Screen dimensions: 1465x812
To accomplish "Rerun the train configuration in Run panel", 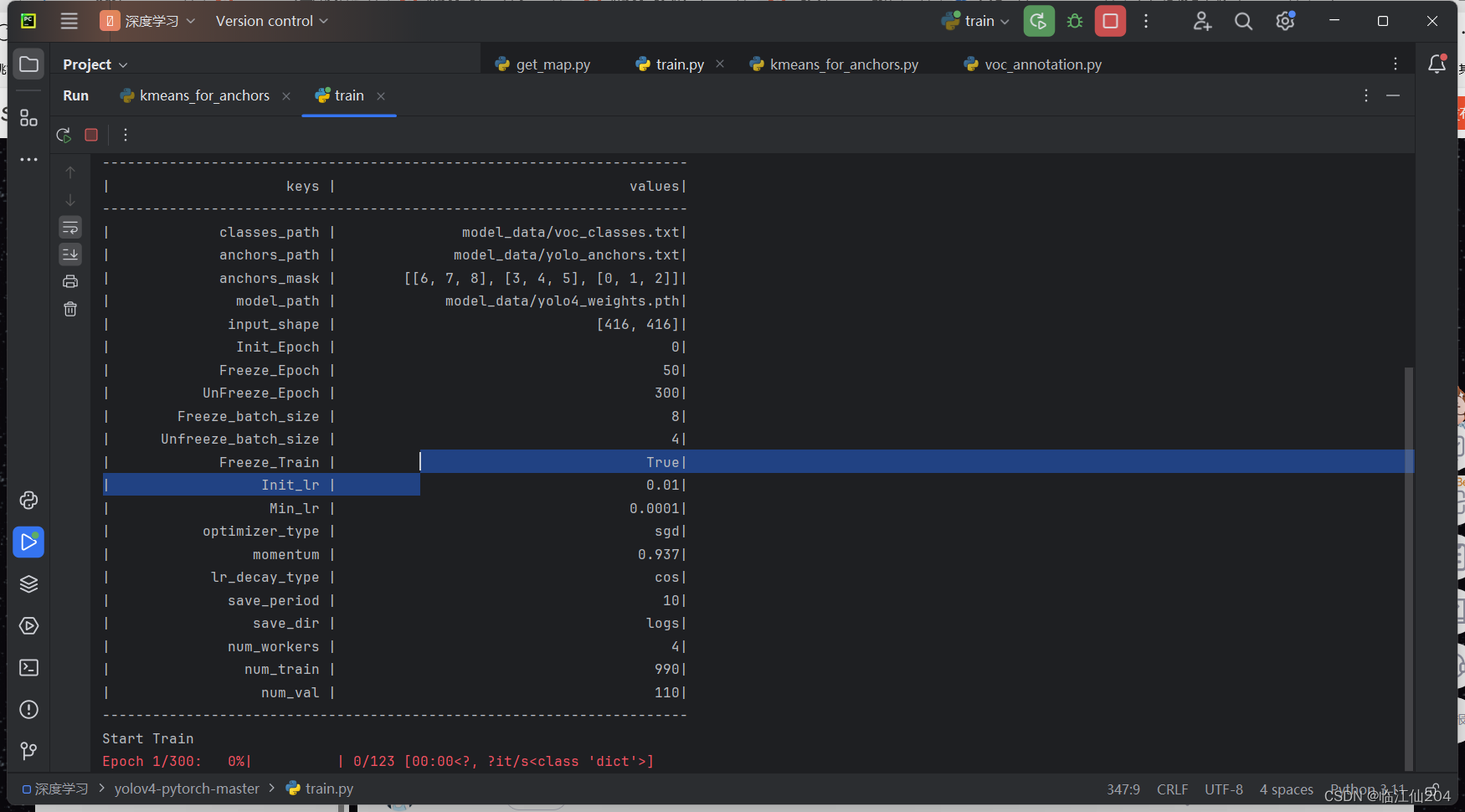I will 64,135.
